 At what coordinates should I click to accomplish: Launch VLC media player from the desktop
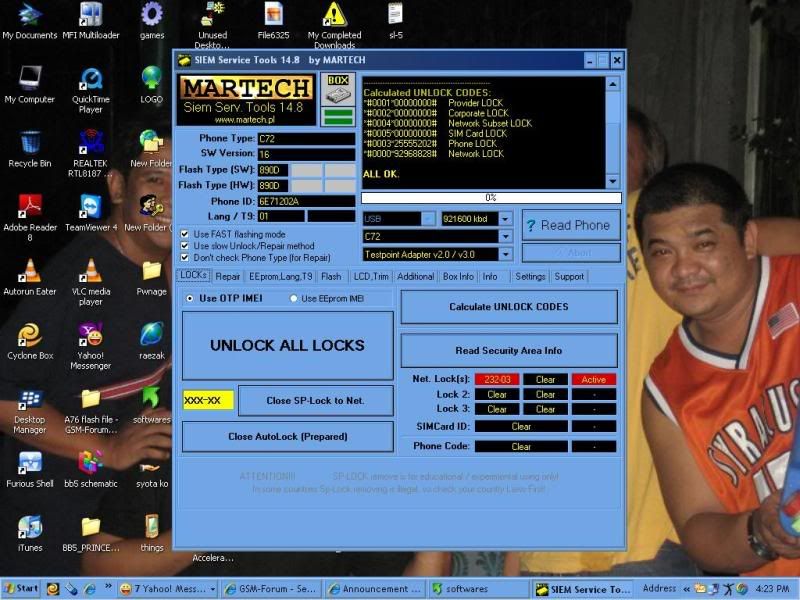click(x=91, y=282)
